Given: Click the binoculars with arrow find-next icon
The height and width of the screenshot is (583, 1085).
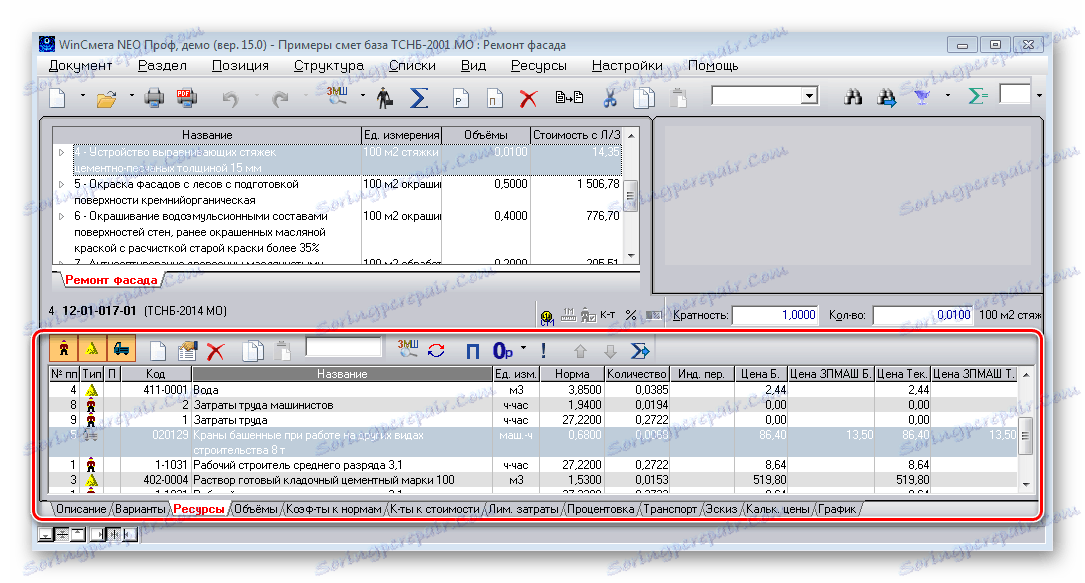Looking at the screenshot, I should (x=887, y=98).
